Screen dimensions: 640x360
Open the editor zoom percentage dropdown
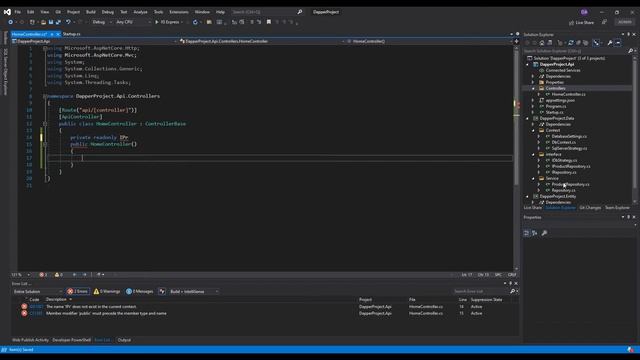(21, 275)
